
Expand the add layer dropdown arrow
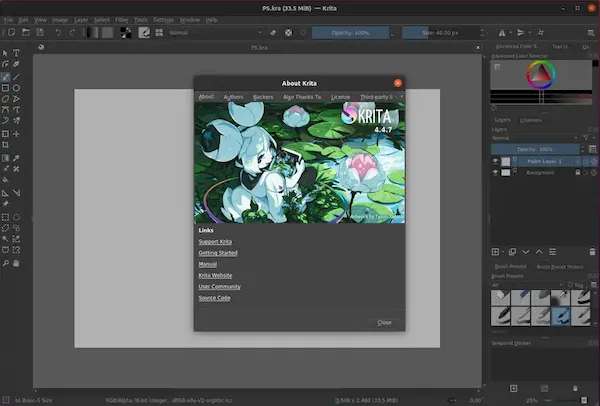[503, 252]
